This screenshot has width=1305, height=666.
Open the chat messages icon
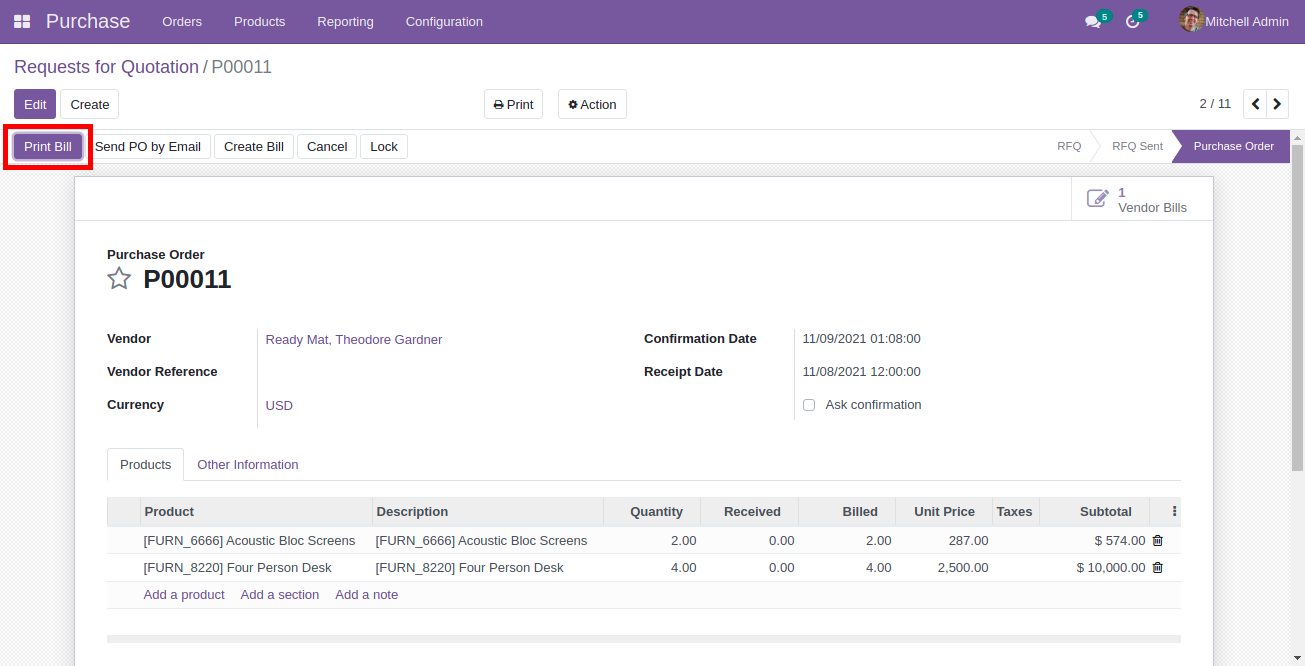point(1092,22)
